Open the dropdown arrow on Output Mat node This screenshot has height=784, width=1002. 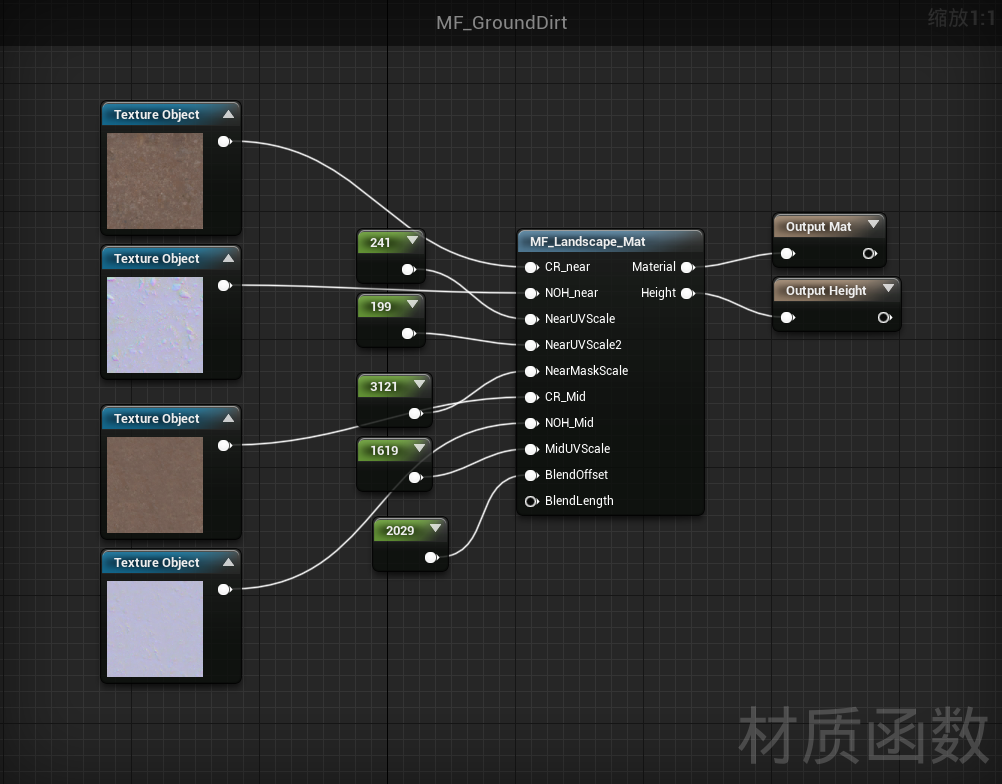coord(872,226)
